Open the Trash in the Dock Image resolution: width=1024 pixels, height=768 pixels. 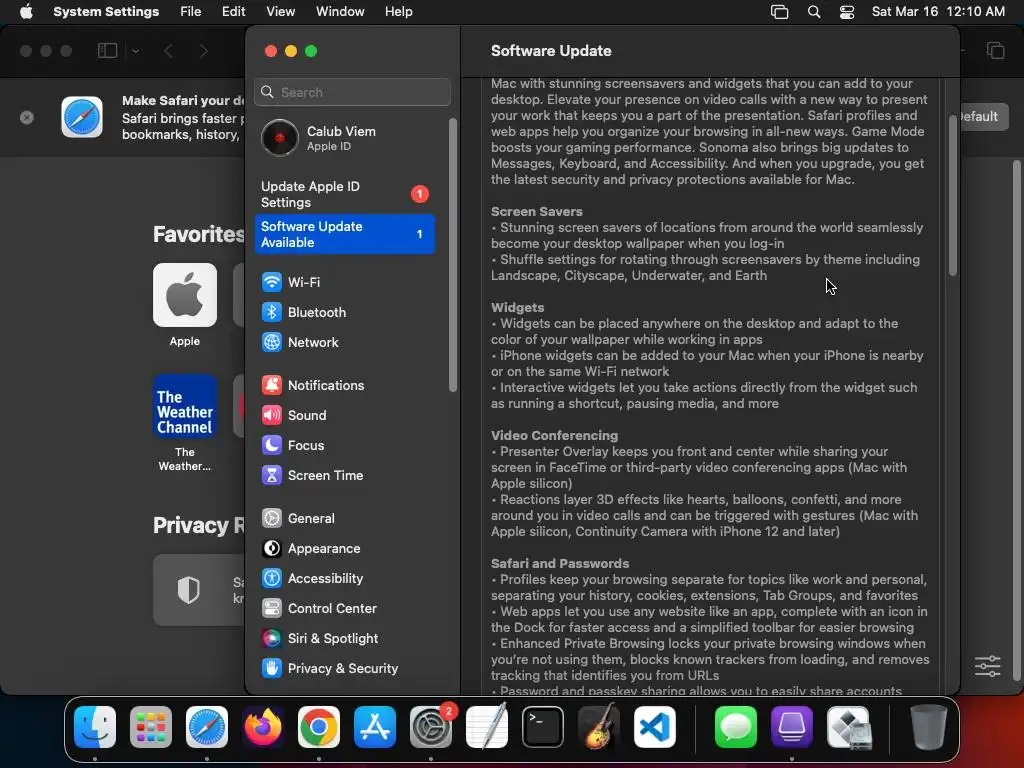click(929, 727)
